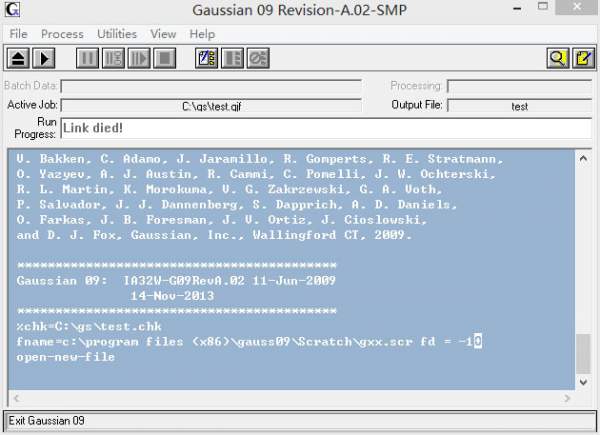The width and height of the screenshot is (600, 435).
Task: Click pause-after-current-link toolbar icon
Action: coord(113,59)
